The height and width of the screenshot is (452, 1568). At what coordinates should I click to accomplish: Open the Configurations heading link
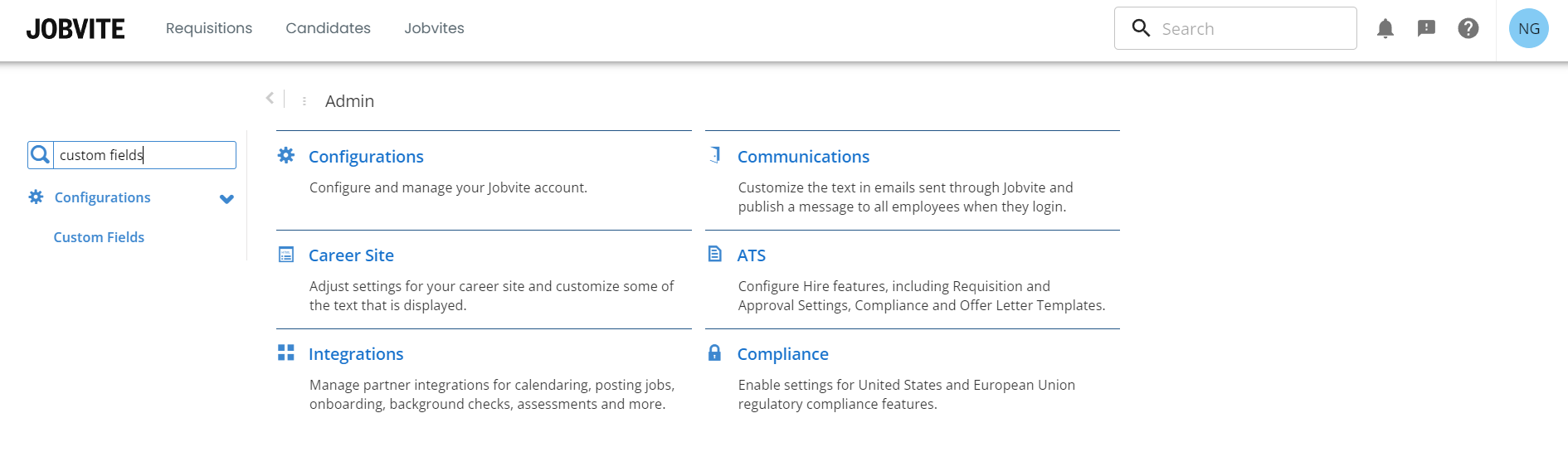coord(366,157)
